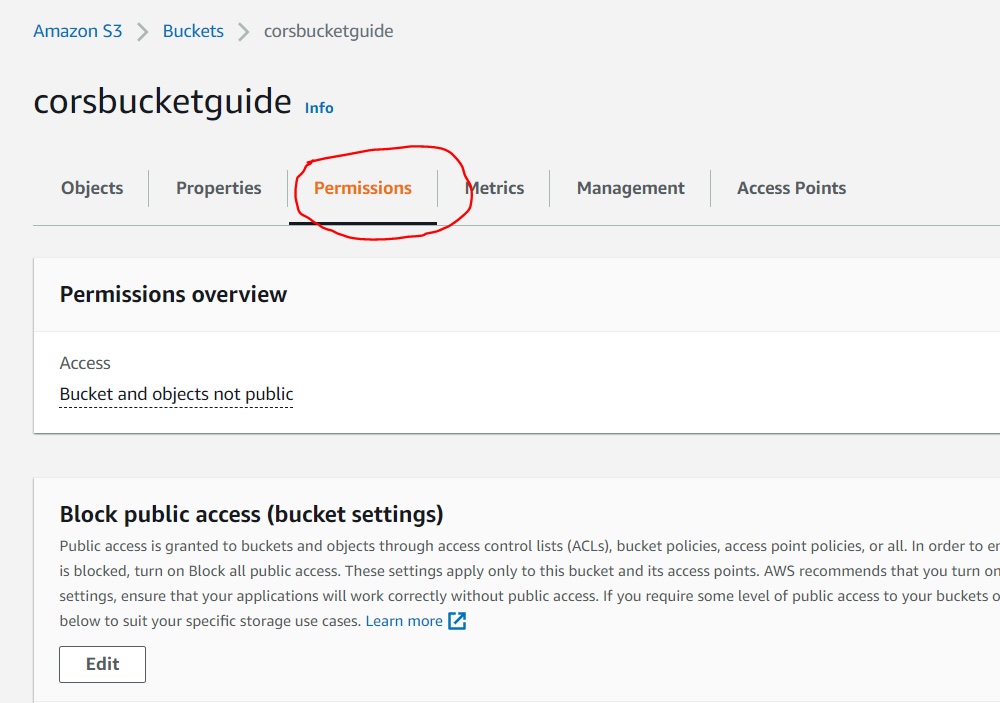Open the Metrics tab
The height and width of the screenshot is (703, 1000).
point(494,188)
